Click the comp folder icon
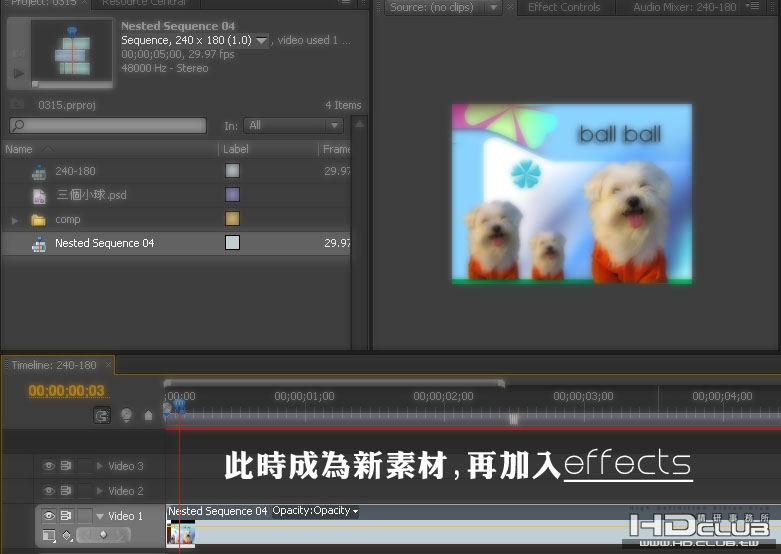This screenshot has height=554, width=781. [x=38, y=220]
